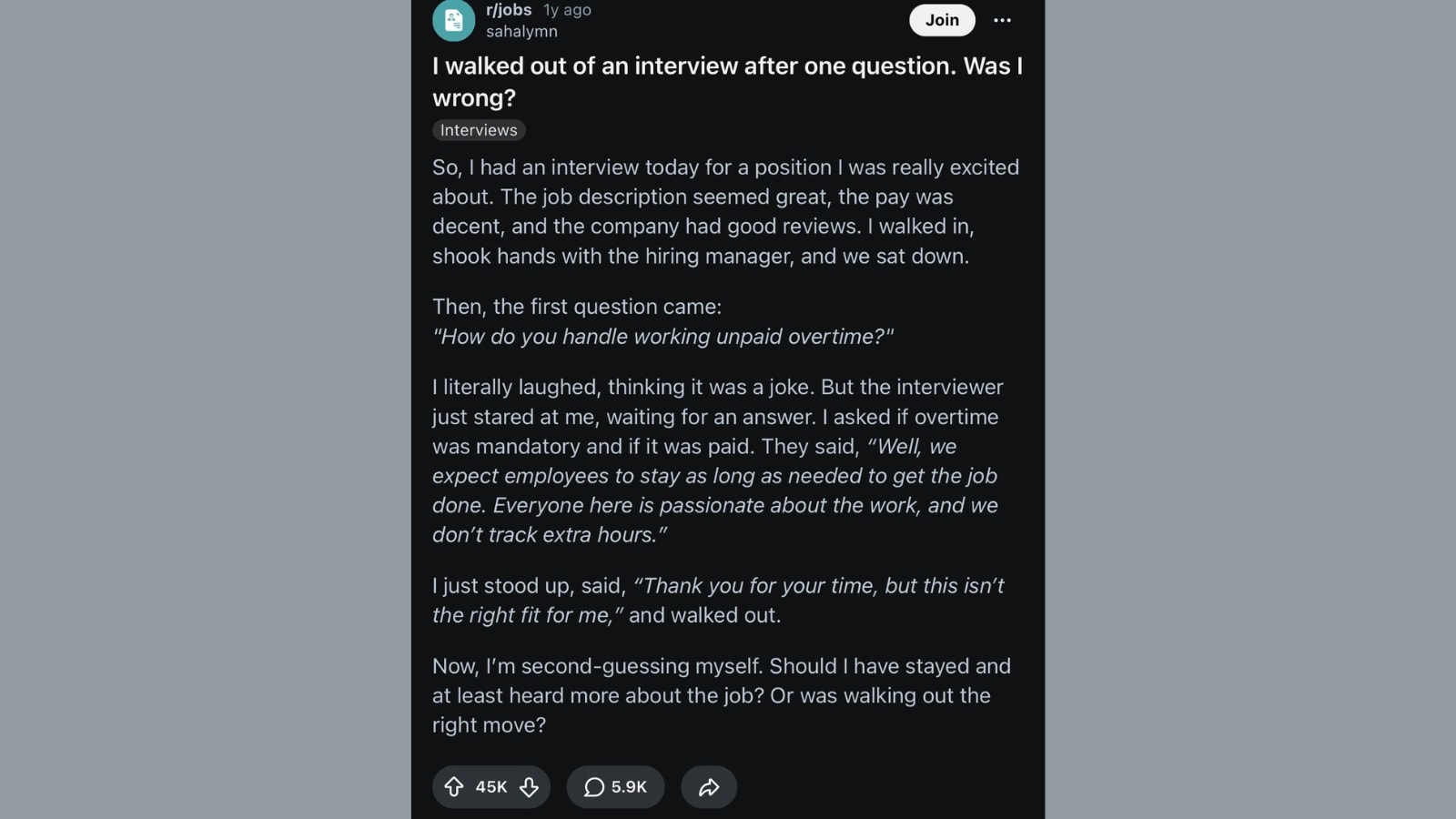Viewport: 1456px width, 819px height.
Task: Upvote the interview post
Action: tap(453, 787)
